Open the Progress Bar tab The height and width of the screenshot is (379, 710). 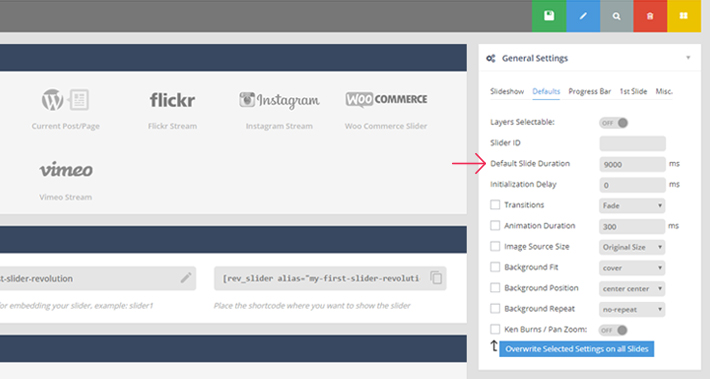click(x=590, y=91)
